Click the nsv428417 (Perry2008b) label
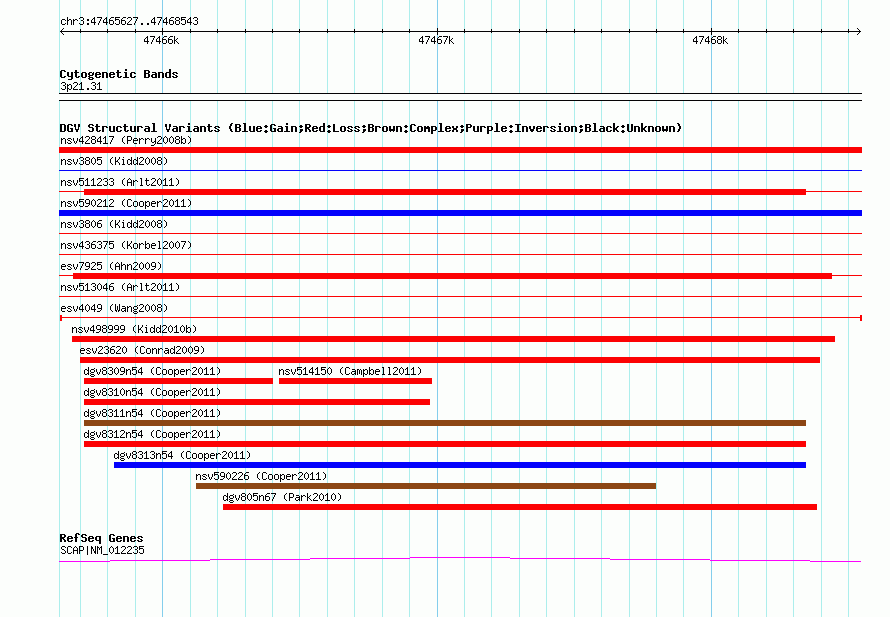Viewport: 890px width, 617px height. pyautogui.click(x=126, y=140)
